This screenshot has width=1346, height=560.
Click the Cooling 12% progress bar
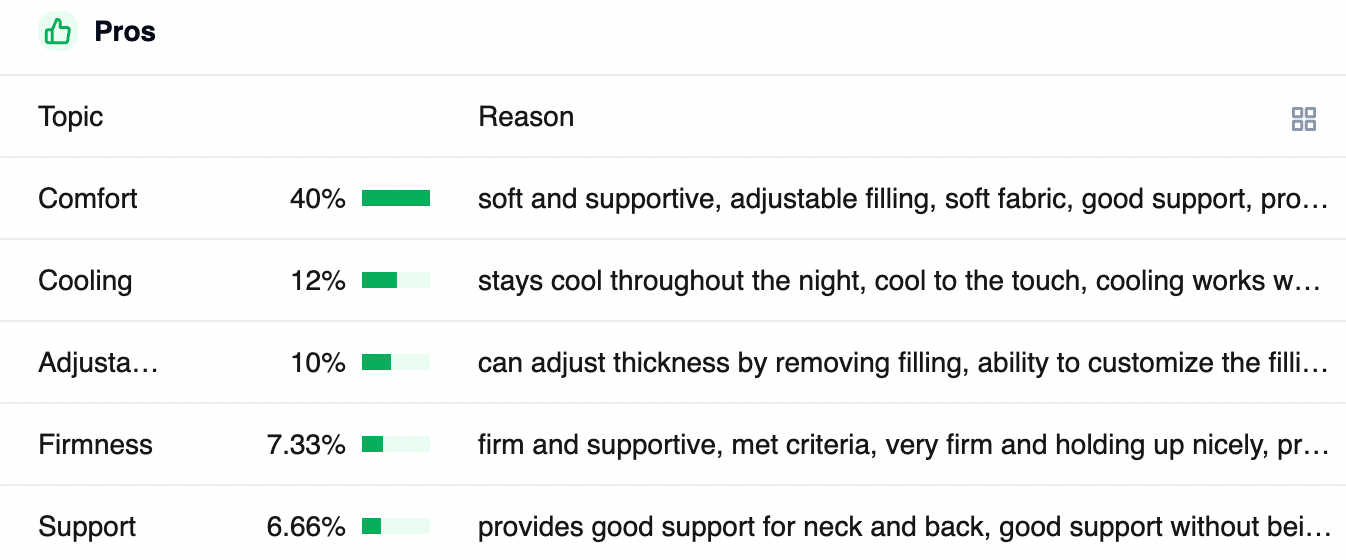(396, 280)
